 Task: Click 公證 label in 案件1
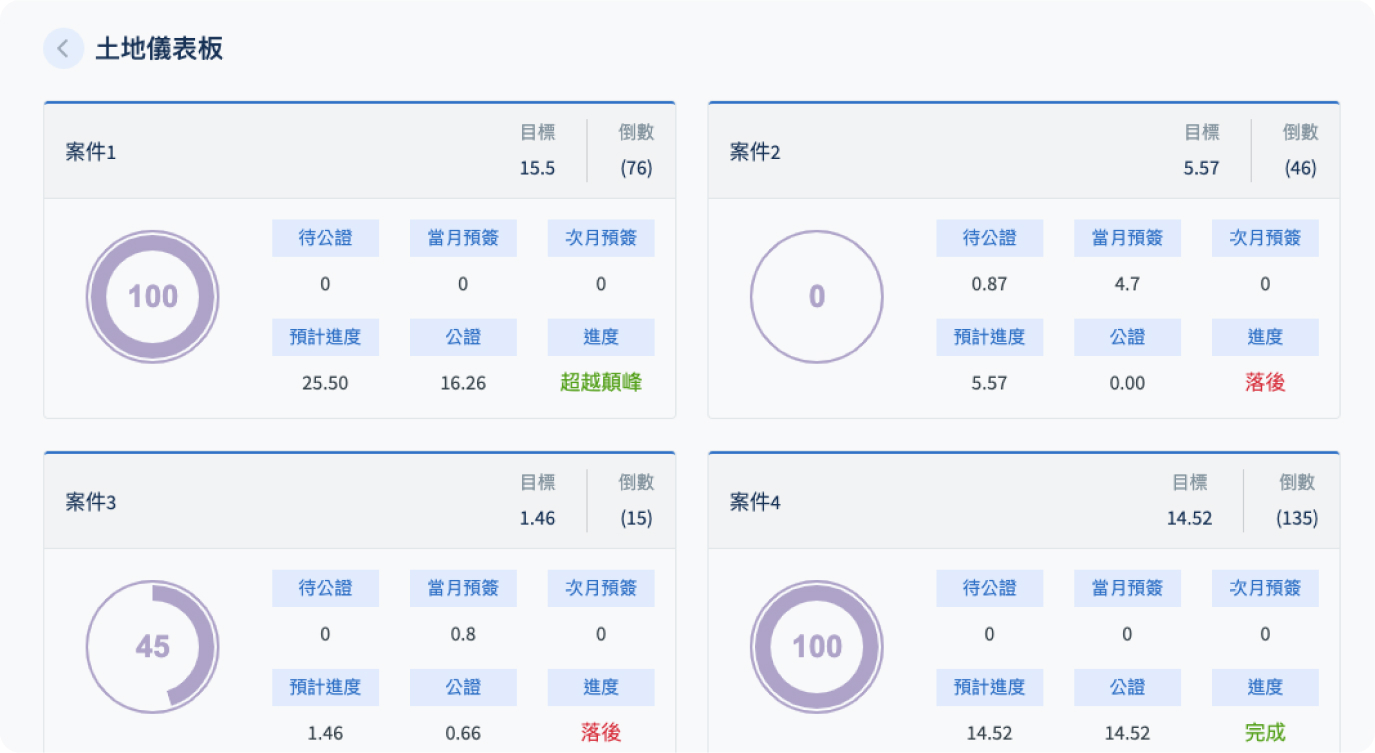(x=463, y=338)
